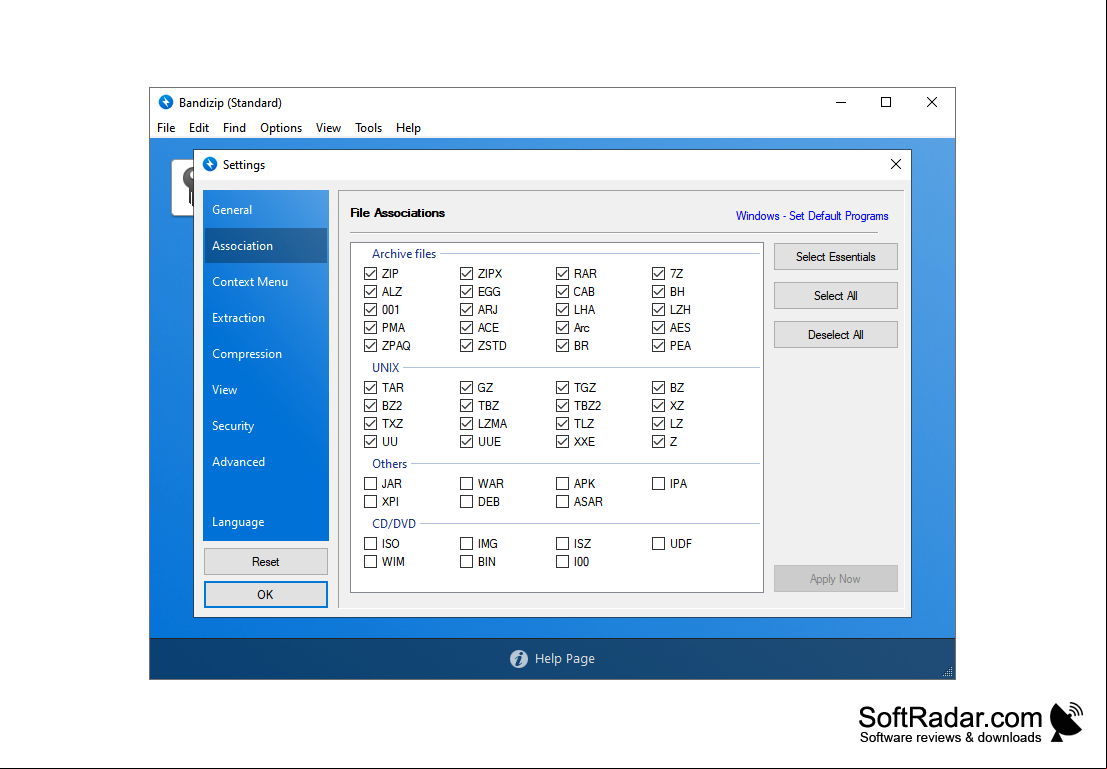Toggle the 7Z checkbox
The height and width of the screenshot is (769, 1107).
coord(659,273)
